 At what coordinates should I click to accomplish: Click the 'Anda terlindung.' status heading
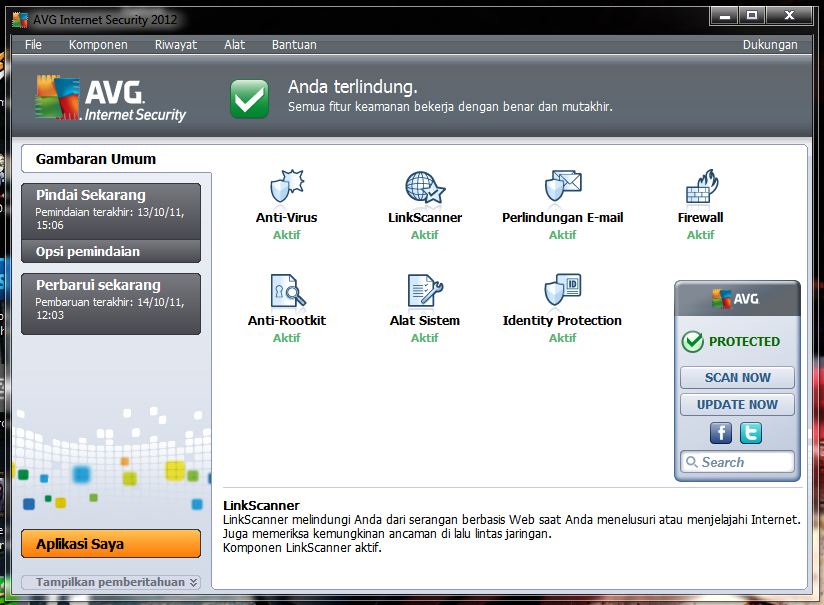(353, 87)
